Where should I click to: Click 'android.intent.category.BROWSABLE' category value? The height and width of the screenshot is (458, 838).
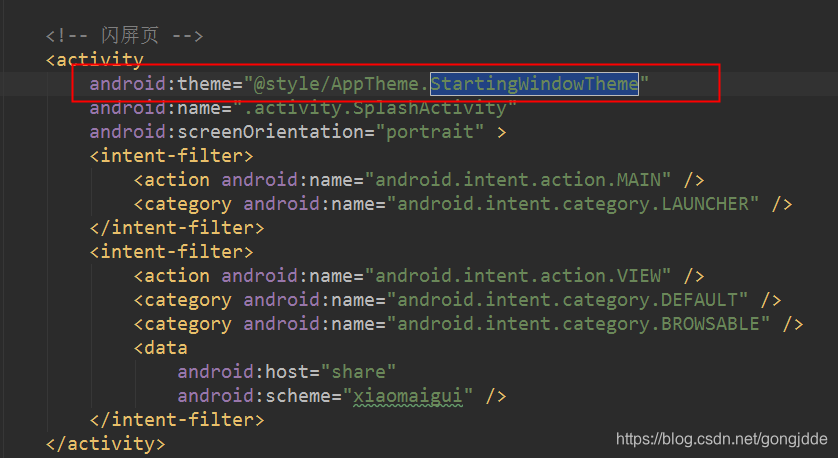(578, 324)
